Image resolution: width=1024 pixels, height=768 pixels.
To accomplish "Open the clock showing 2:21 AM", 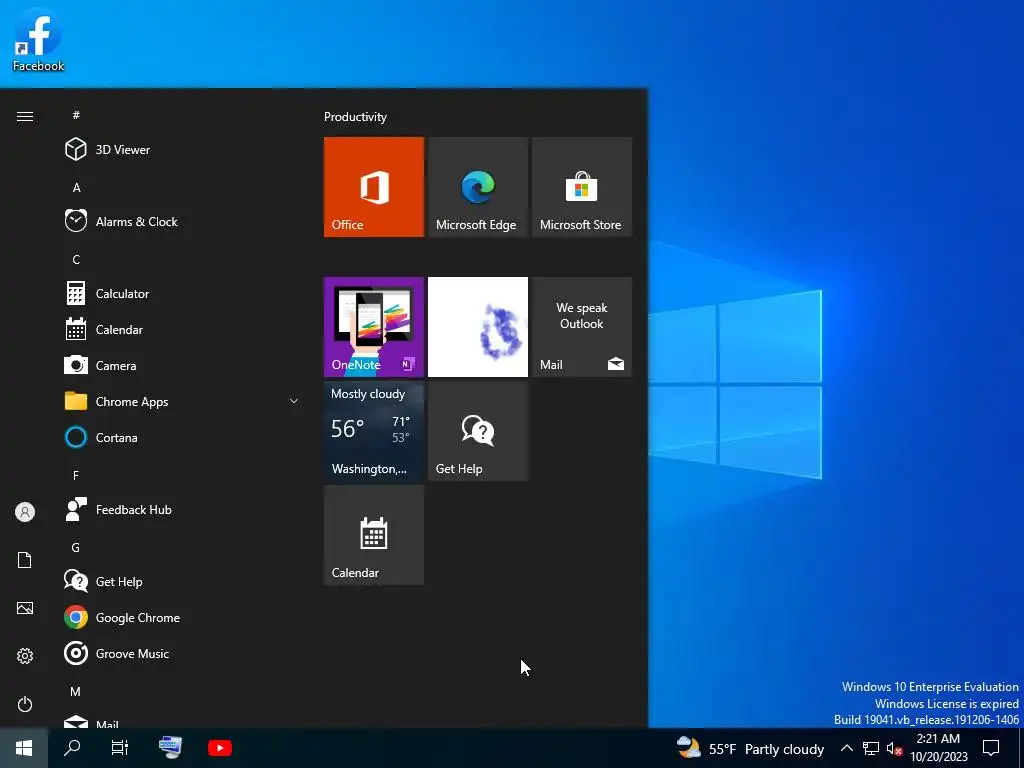I will [x=939, y=748].
